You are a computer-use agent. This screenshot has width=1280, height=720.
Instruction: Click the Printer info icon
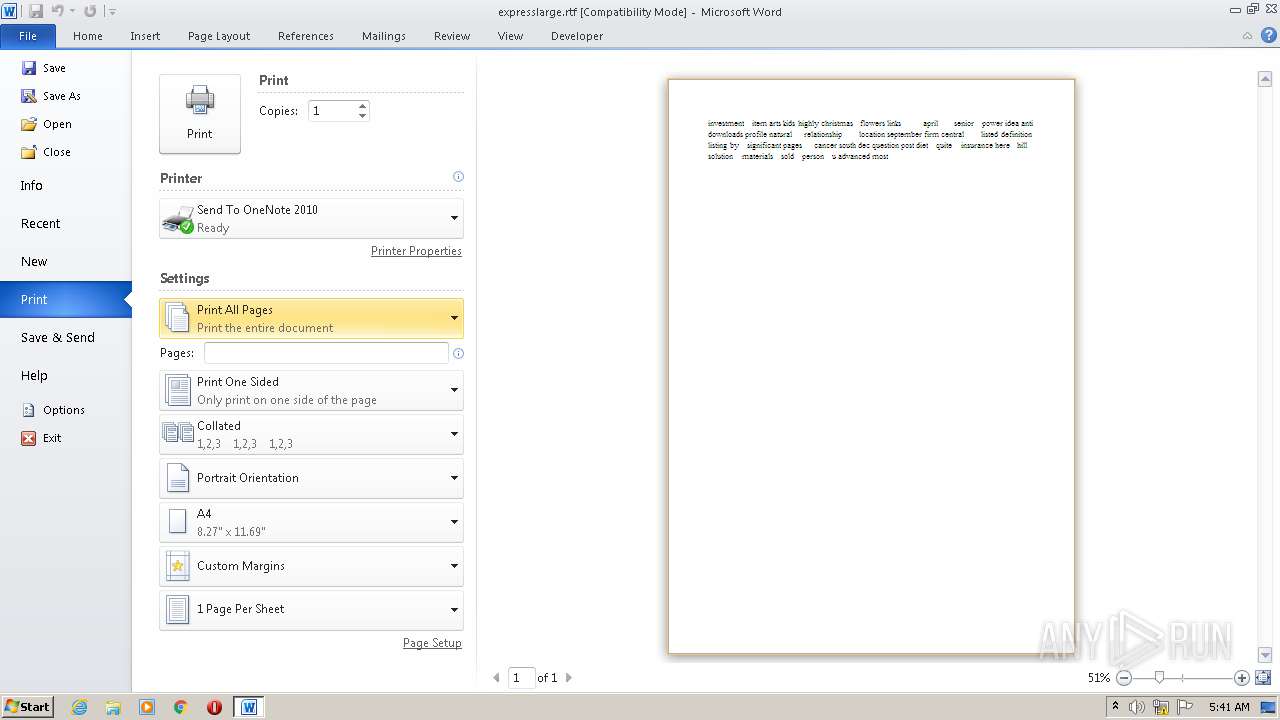pyautogui.click(x=458, y=177)
